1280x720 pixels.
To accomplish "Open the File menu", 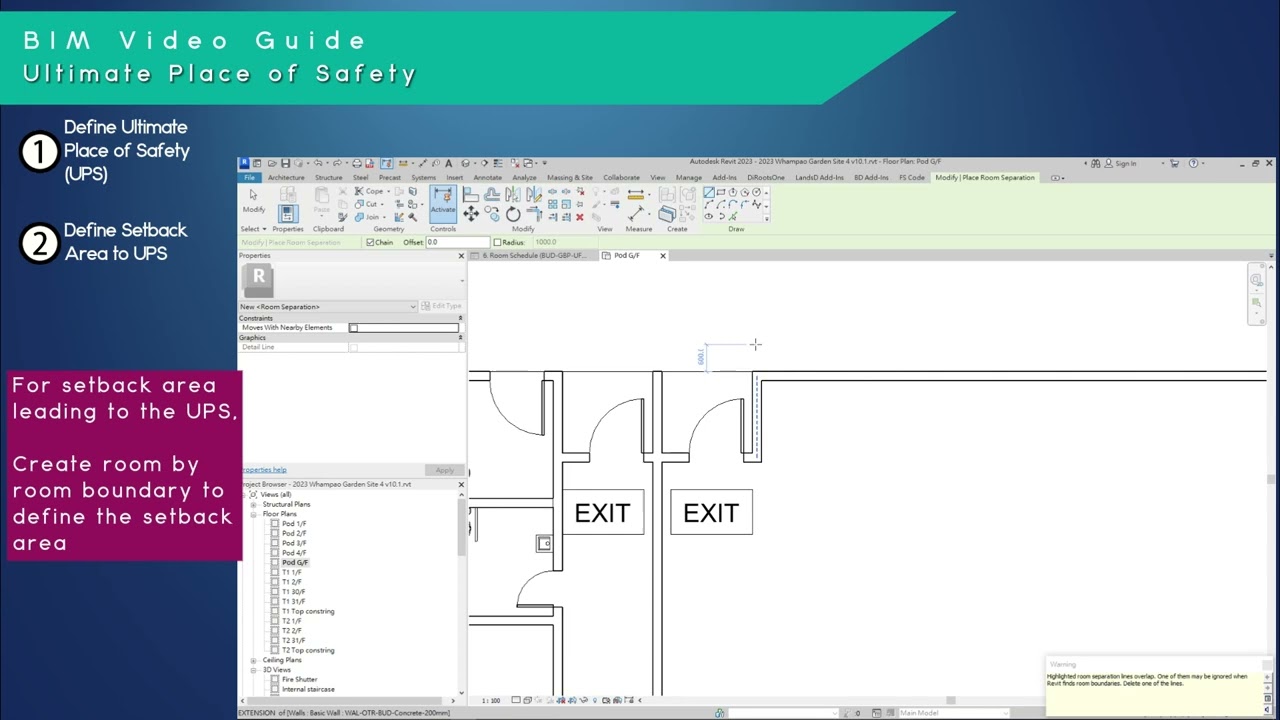I will coord(250,178).
